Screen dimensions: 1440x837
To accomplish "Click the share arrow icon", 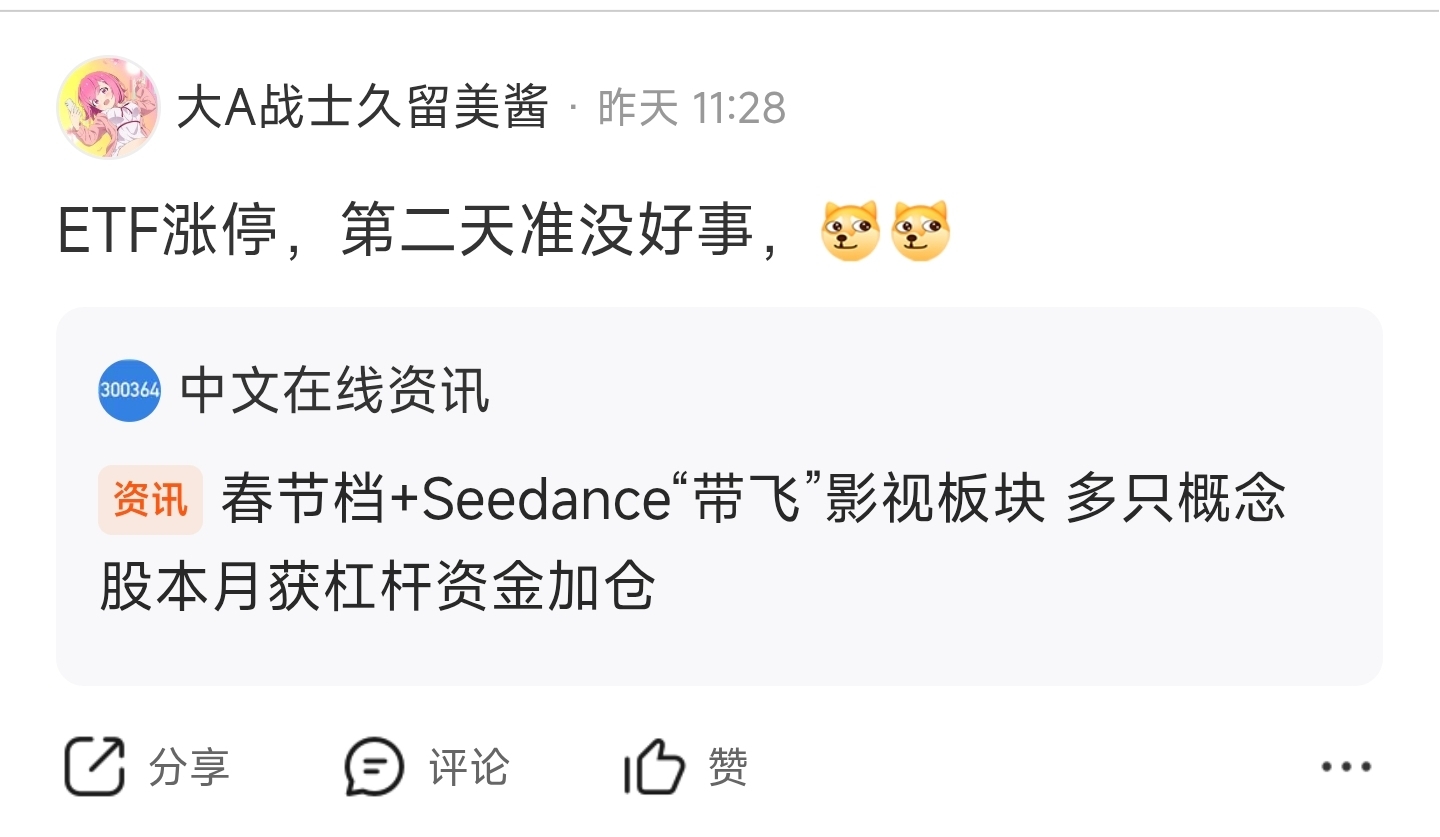I will click(x=95, y=767).
